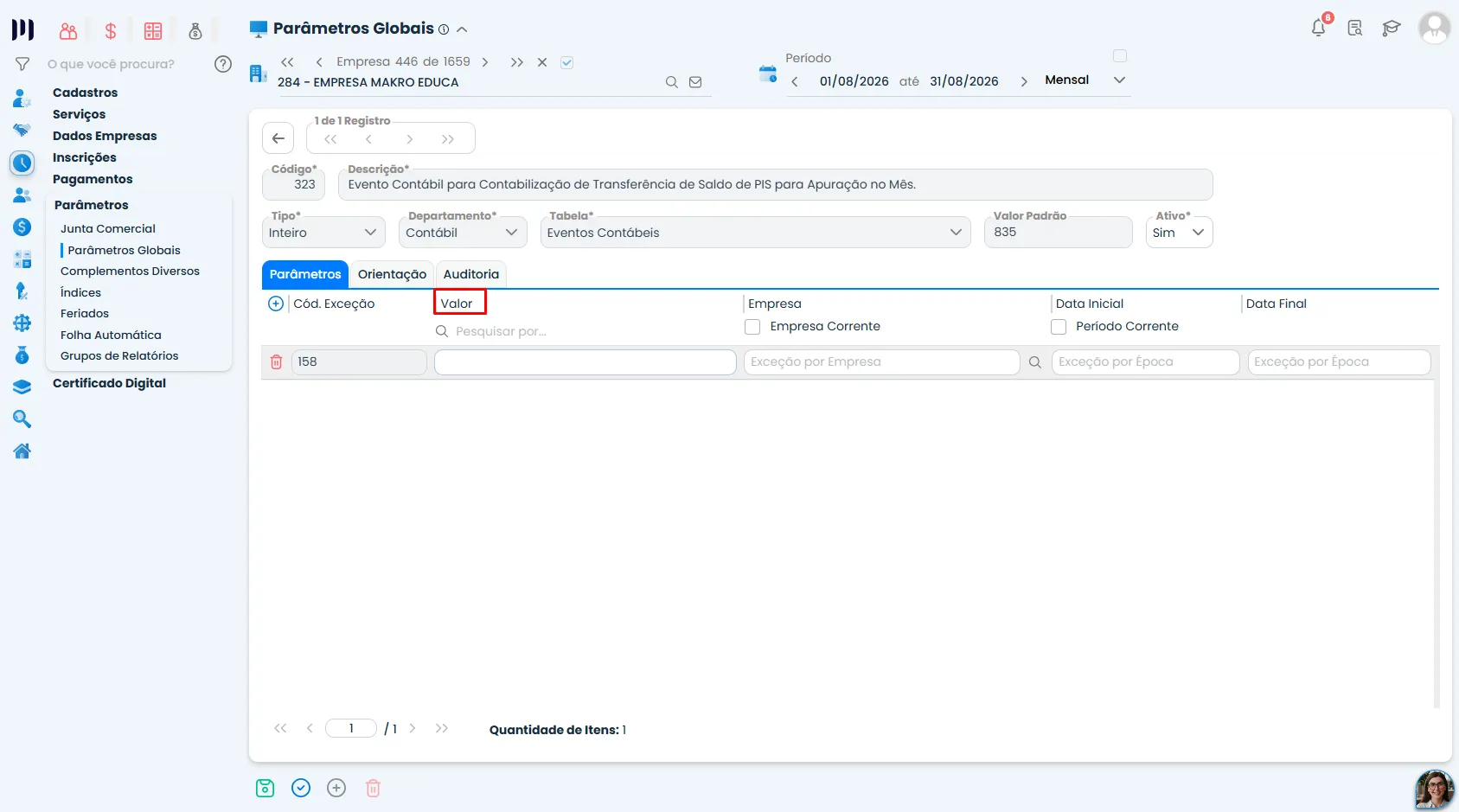This screenshot has height=812, width=1459.
Task: Open the notifications bell icon
Action: click(x=1318, y=28)
